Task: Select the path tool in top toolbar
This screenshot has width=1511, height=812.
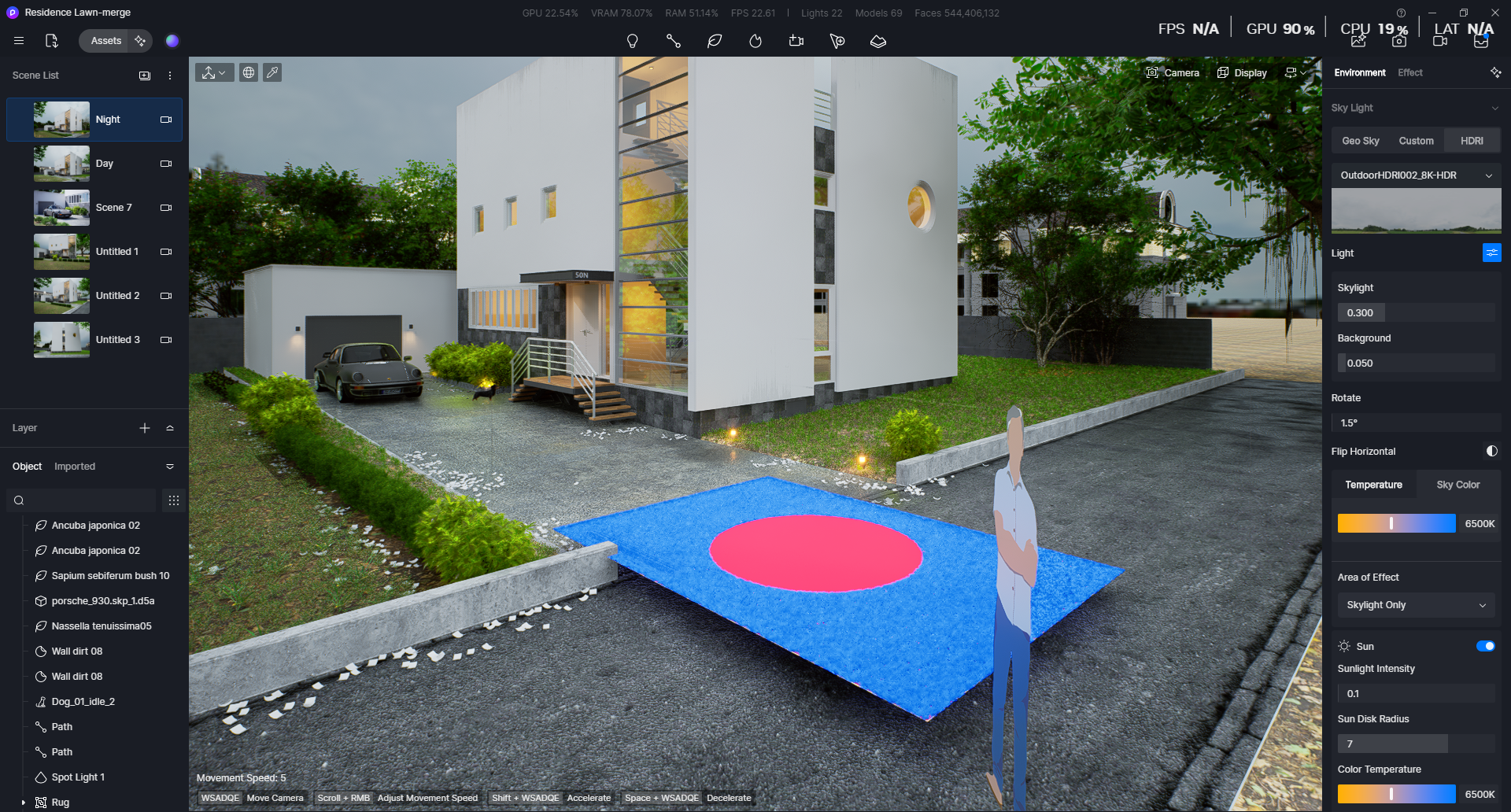Action: 674,41
